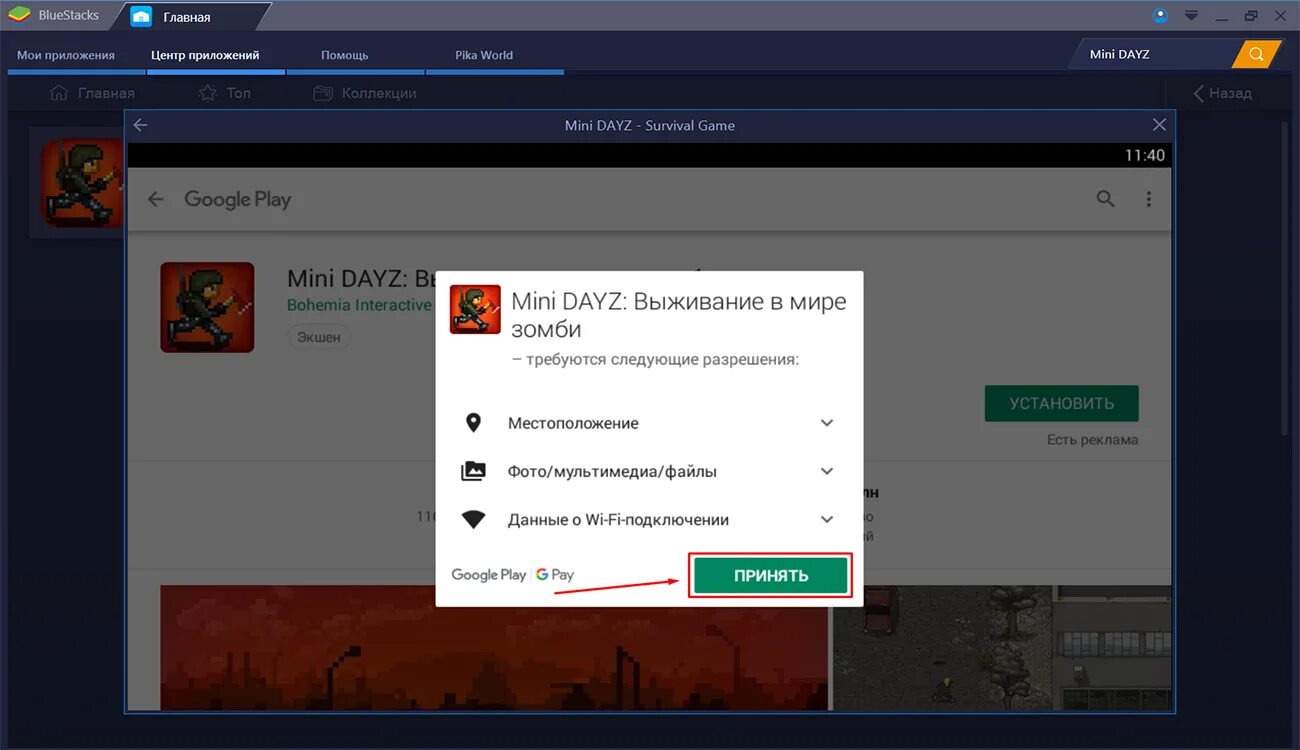Image resolution: width=1300 pixels, height=750 pixels.
Task: Click the orange search magnifier button
Action: click(1256, 54)
